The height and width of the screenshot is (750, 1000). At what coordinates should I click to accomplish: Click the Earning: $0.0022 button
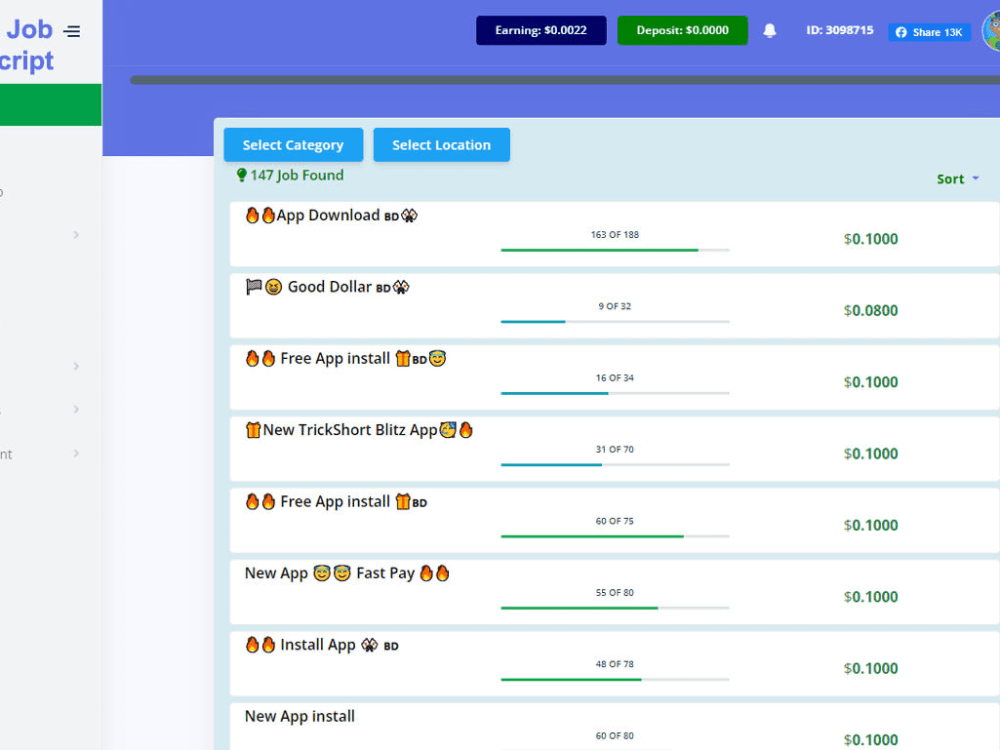[x=541, y=30]
